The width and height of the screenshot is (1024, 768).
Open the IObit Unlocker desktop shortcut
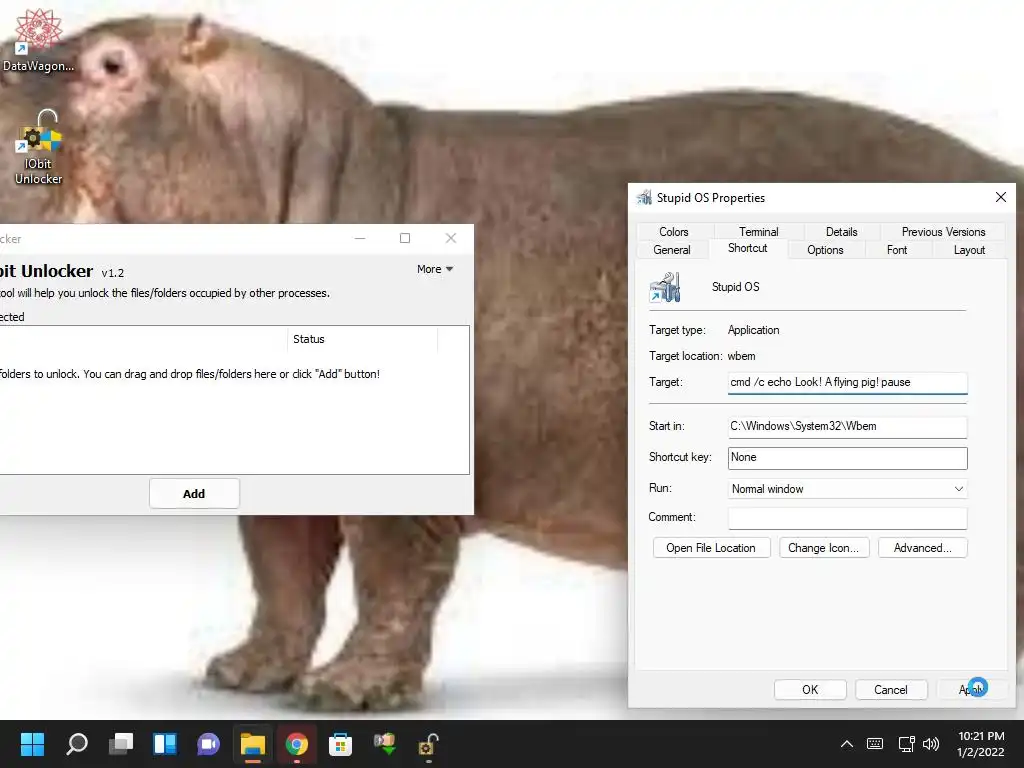39,148
